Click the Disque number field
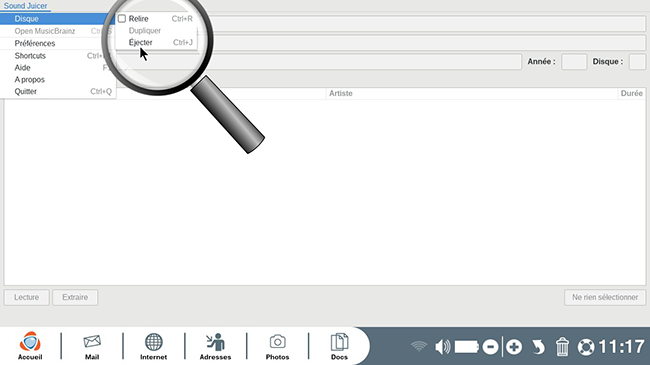Image resolution: width=650 pixels, height=365 pixels. [637, 62]
